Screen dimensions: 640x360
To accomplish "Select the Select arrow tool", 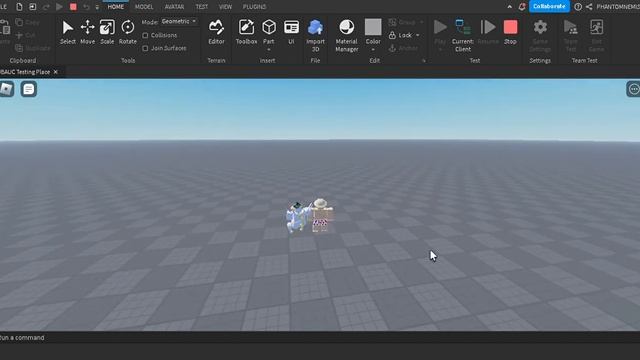I will pyautogui.click(x=67, y=32).
